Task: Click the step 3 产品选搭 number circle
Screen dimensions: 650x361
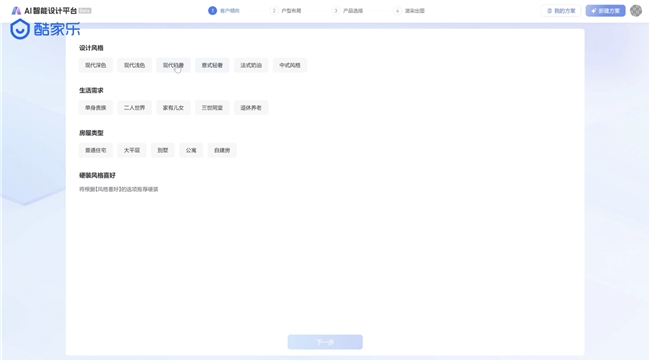Action: click(x=335, y=11)
